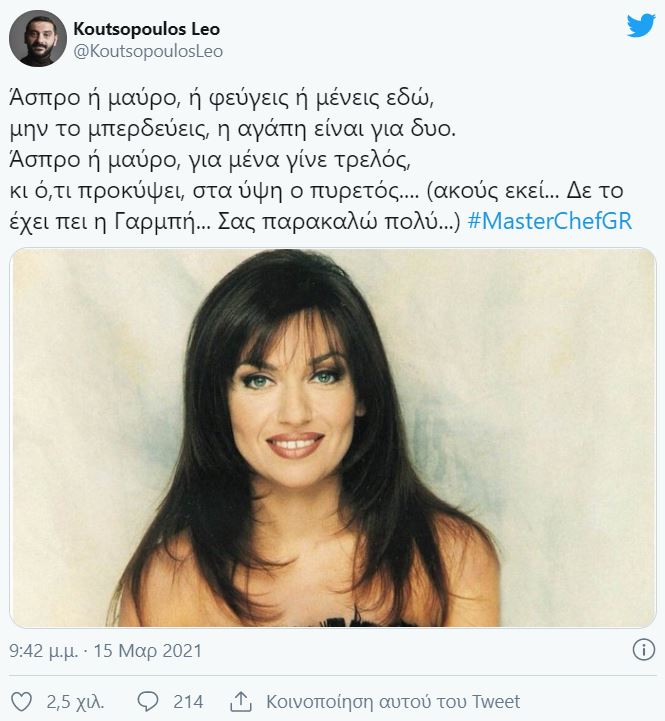Follow the #MasterChefGR hashtag
This screenshot has width=665, height=721.
550,221
